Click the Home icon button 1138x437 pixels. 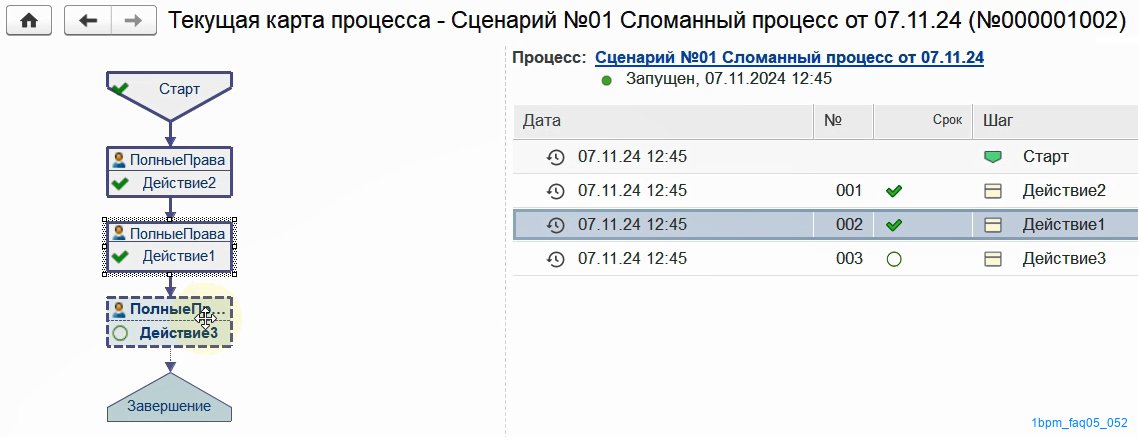(29, 20)
